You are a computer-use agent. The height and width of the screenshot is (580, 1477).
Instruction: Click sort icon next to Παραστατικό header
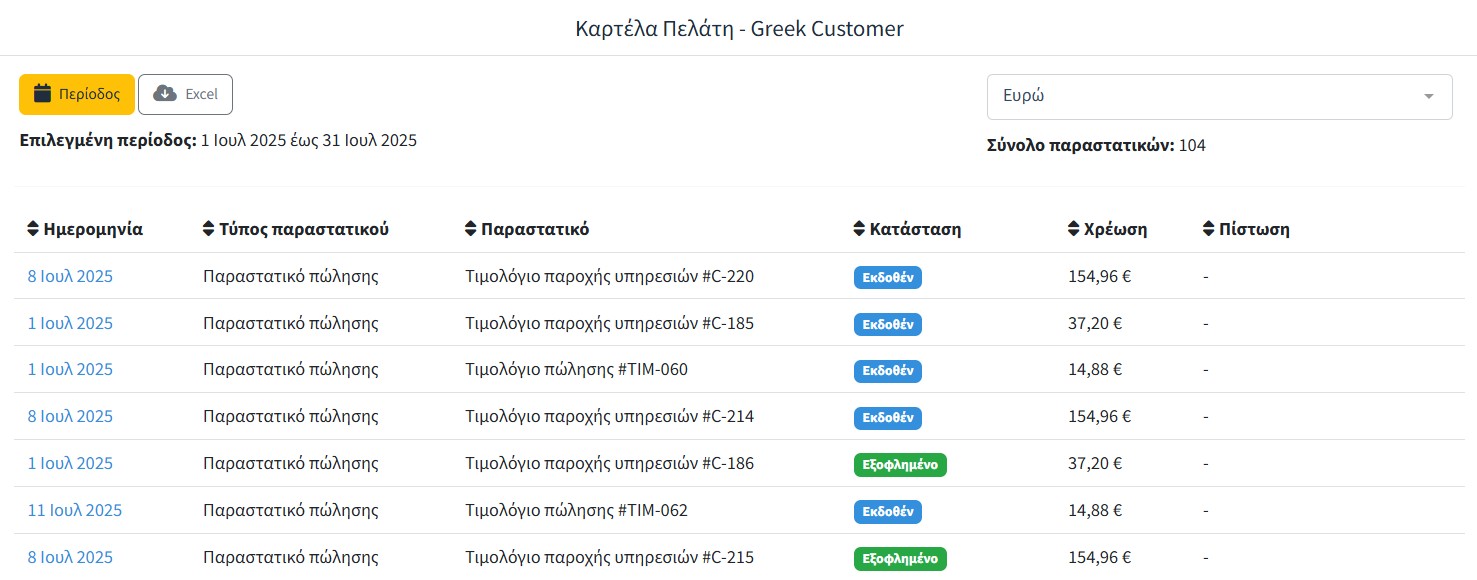[471, 229]
